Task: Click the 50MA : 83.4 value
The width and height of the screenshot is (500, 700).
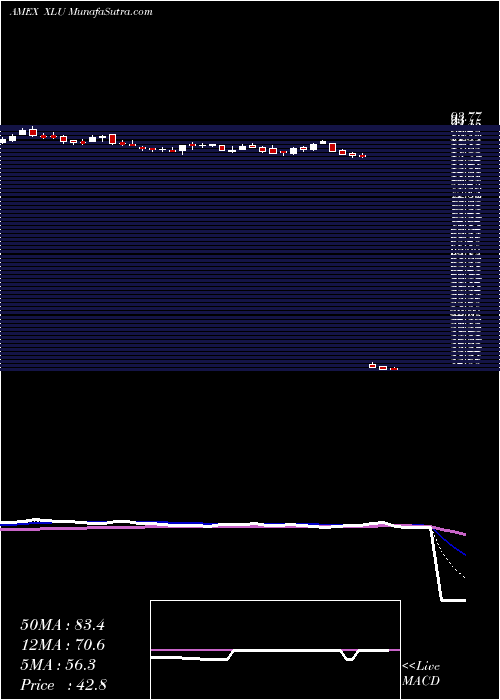Action: click(x=62, y=625)
